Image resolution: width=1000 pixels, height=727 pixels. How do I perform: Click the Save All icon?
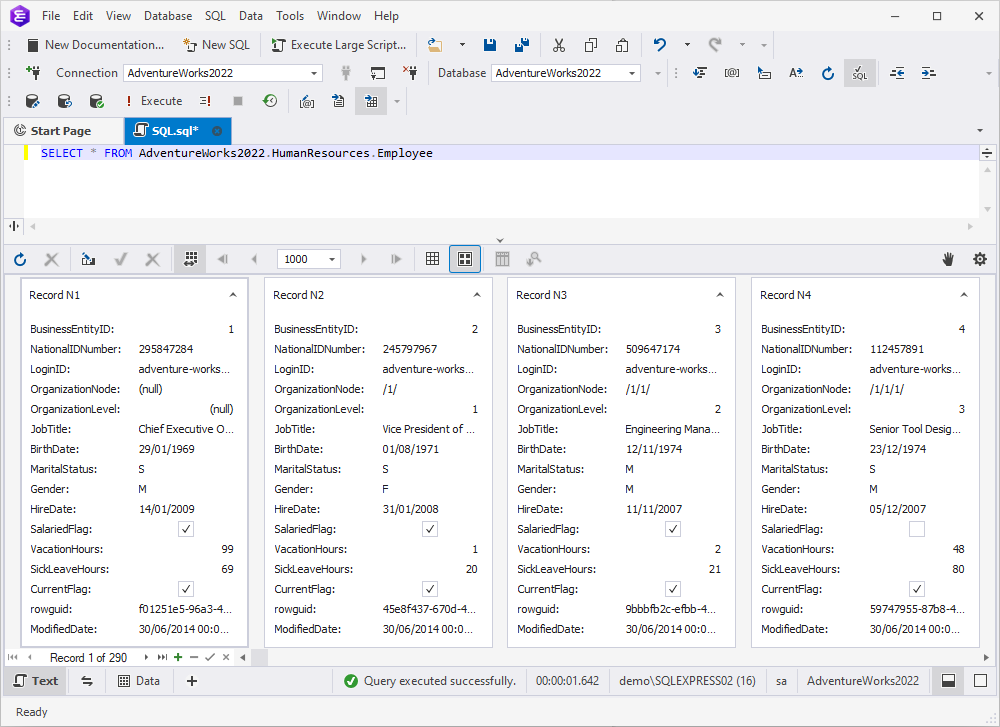click(522, 45)
